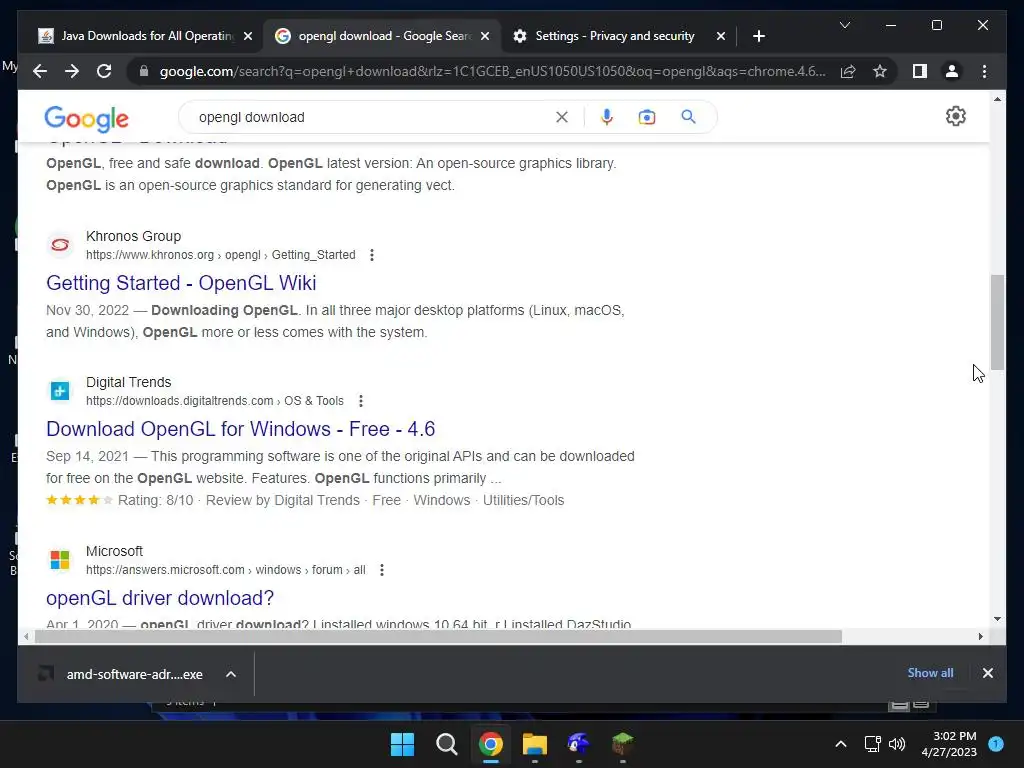Reload the Google search page
Screen dimensions: 1024x768
point(104,71)
